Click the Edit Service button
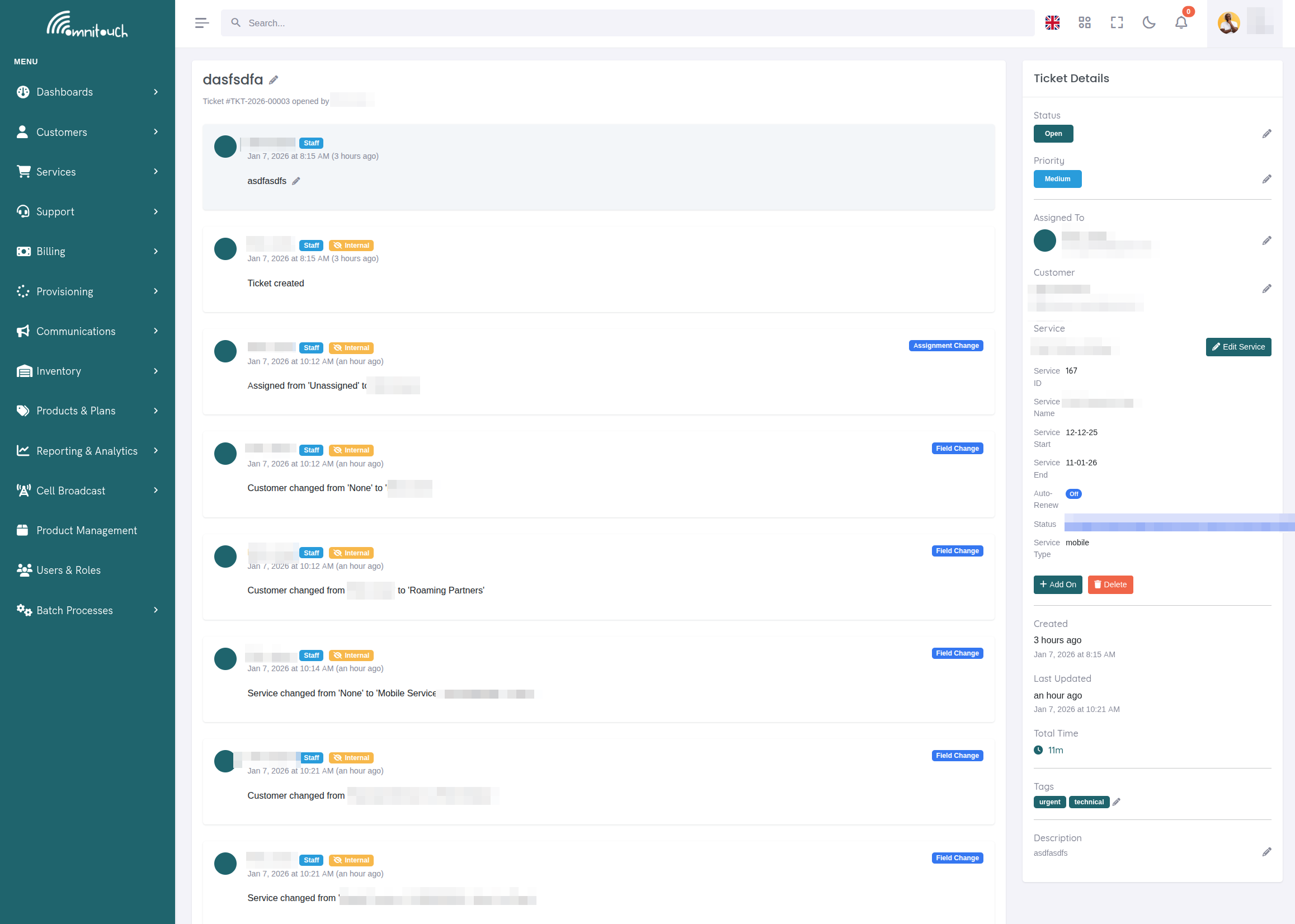 click(1238, 347)
